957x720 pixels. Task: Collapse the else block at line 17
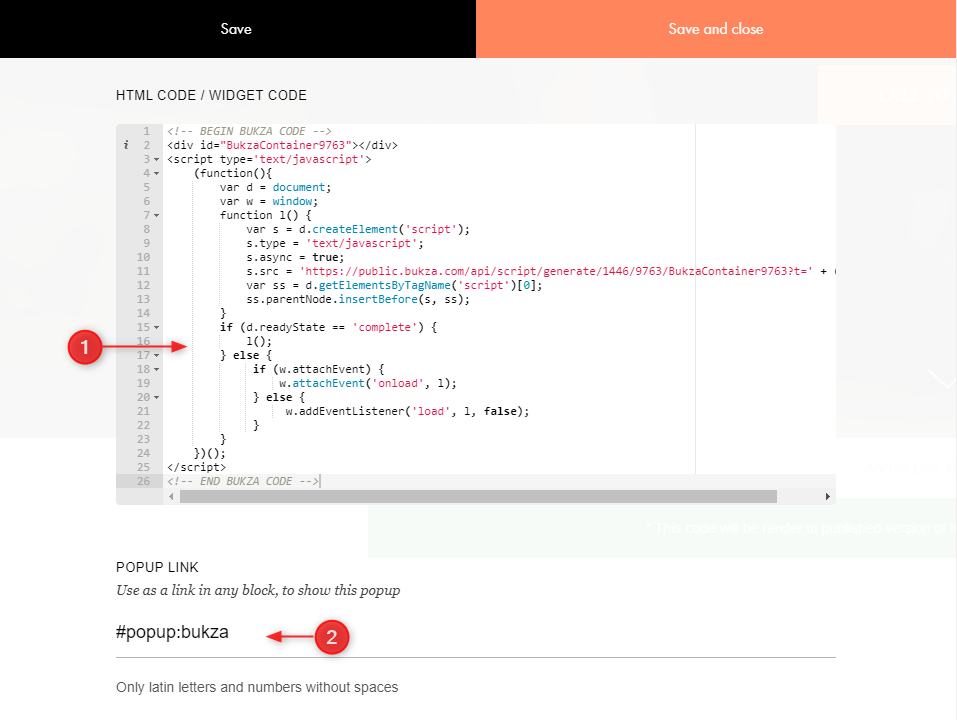(x=157, y=356)
